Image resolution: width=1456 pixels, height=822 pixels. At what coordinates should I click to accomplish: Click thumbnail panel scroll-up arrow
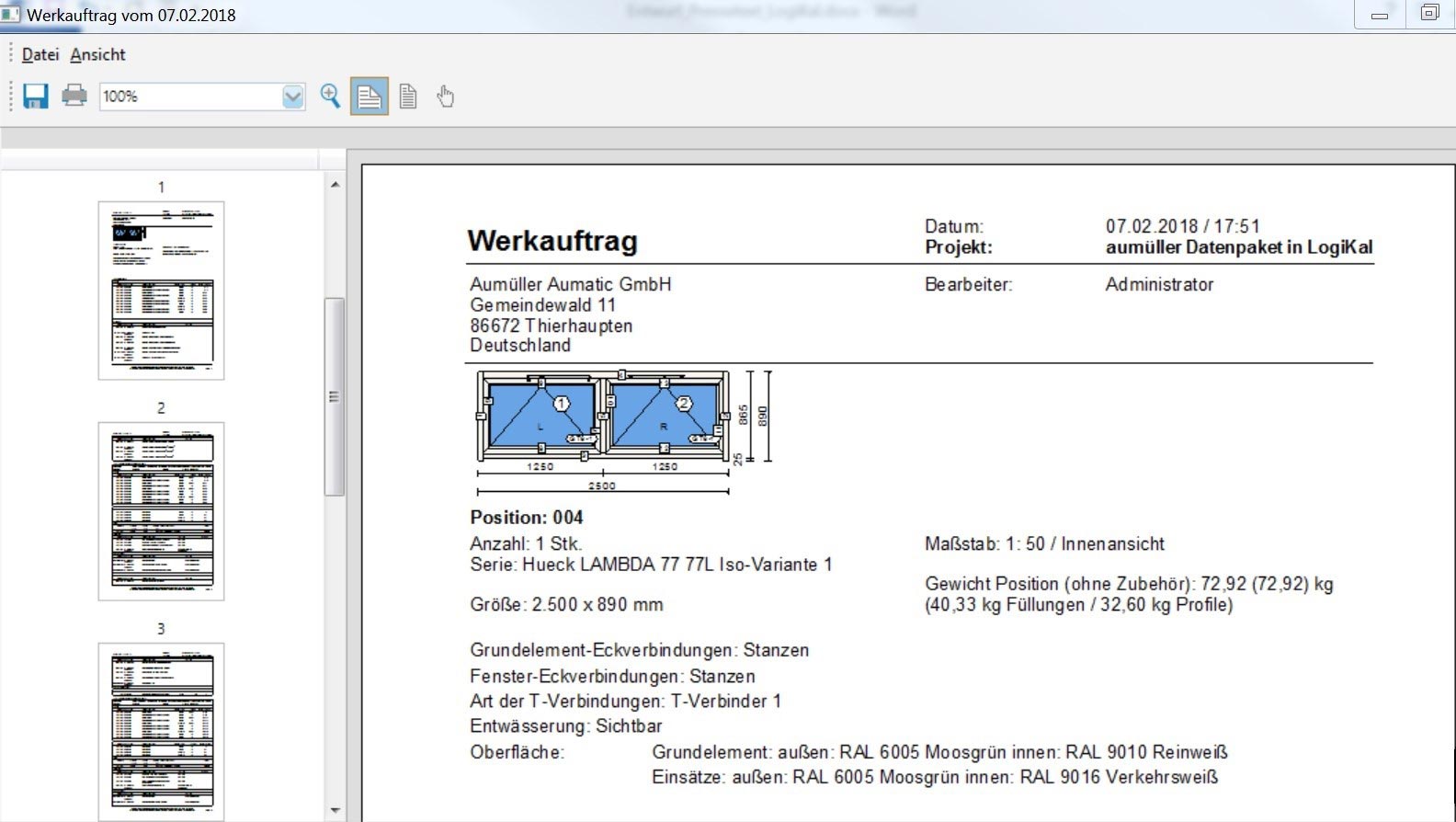[335, 185]
